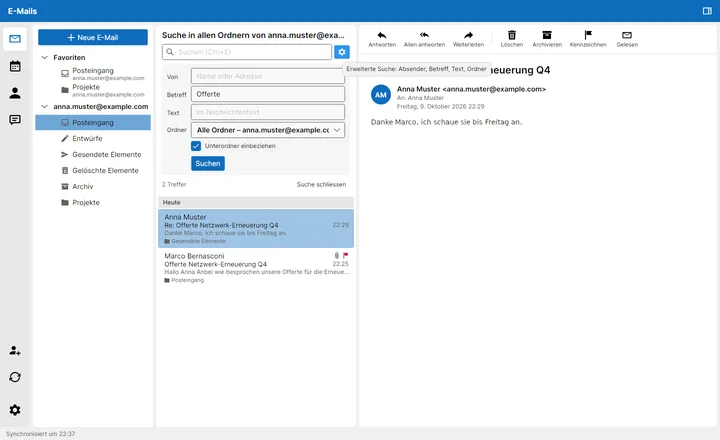Click heading 'Suche in allen Ordnern von anna.muster@exa...'
This screenshot has width=720, height=440.
click(x=253, y=35)
